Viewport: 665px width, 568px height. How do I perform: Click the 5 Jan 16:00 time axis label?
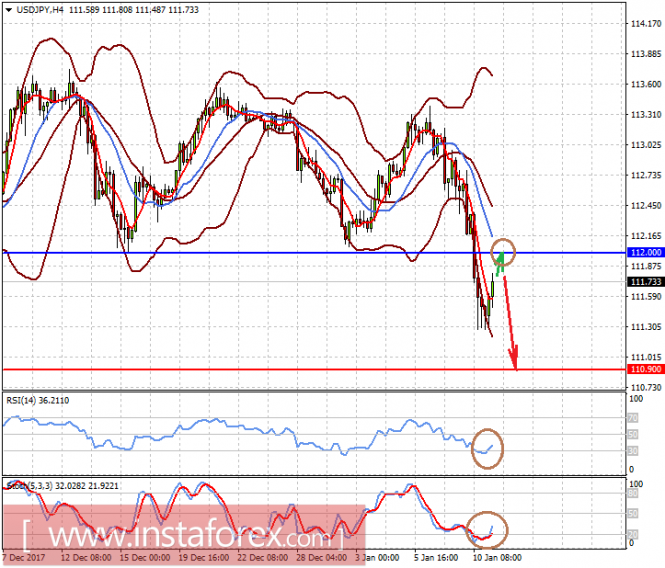(x=436, y=557)
